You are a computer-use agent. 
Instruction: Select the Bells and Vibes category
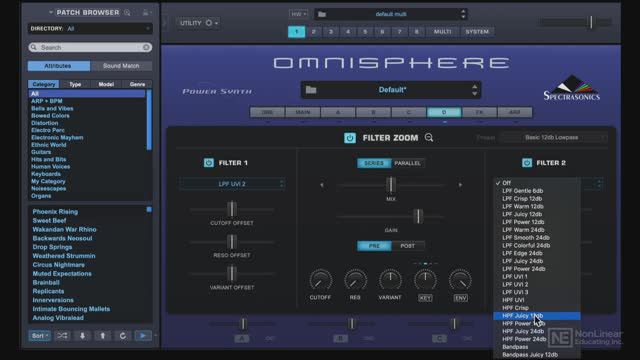pos(52,109)
